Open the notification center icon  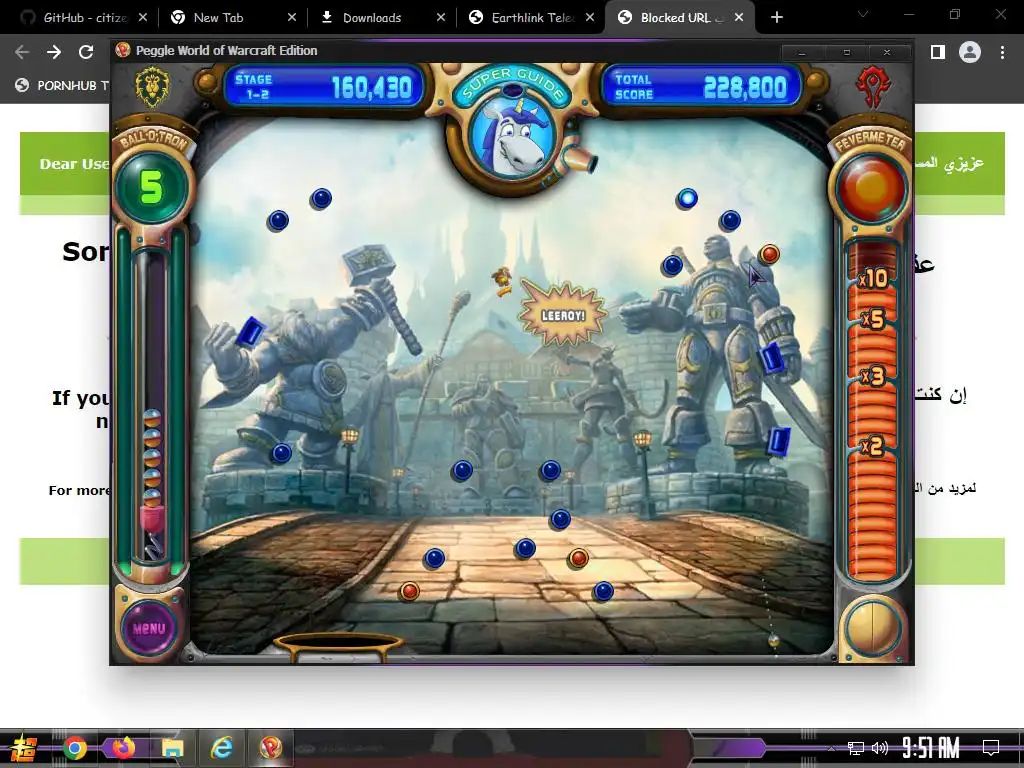click(x=991, y=748)
